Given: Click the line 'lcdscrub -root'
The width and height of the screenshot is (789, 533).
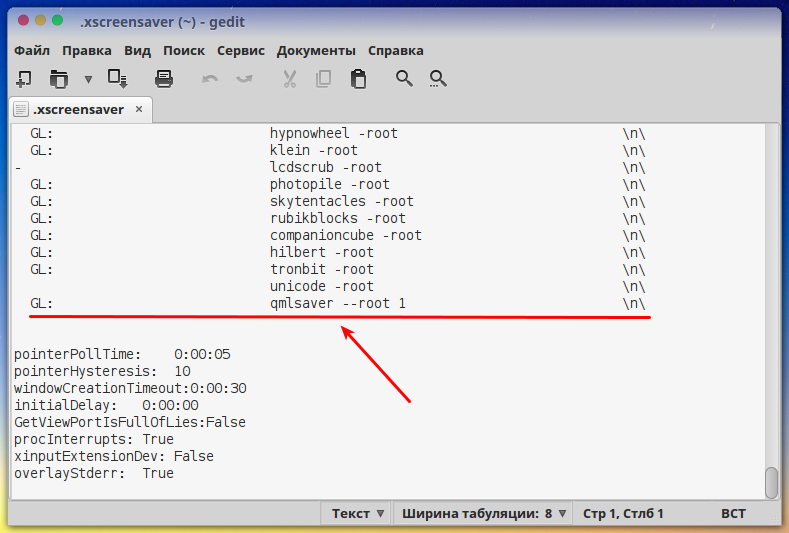Looking at the screenshot, I should [x=326, y=168].
